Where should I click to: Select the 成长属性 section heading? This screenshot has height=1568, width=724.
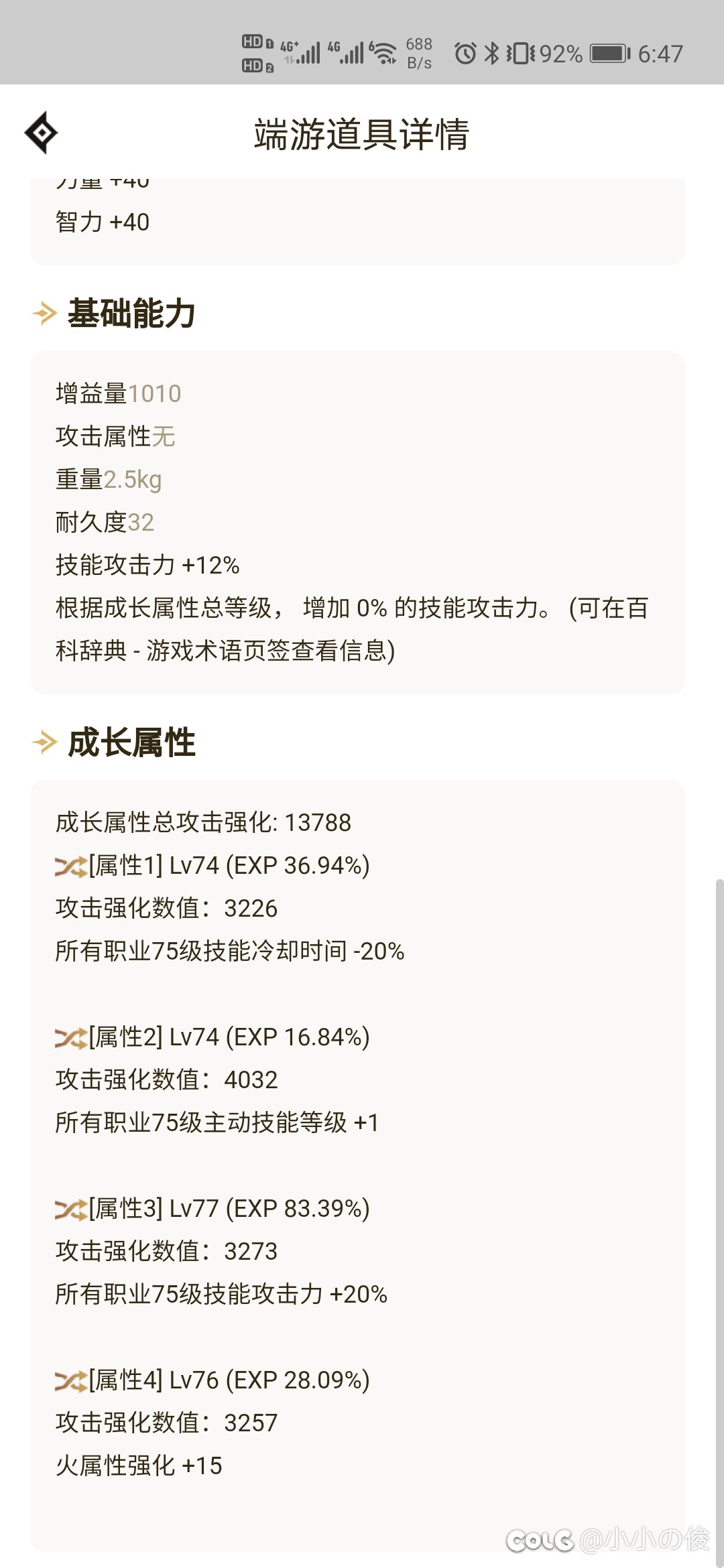click(131, 742)
